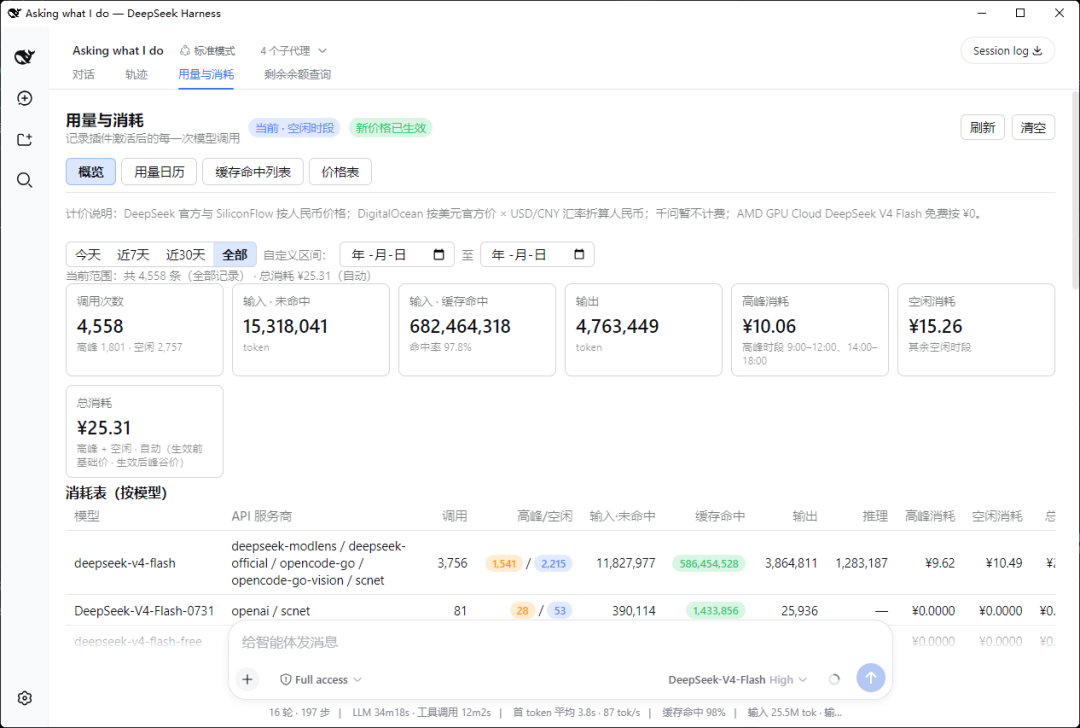Click the 给智能体发消息 message input

(560, 643)
